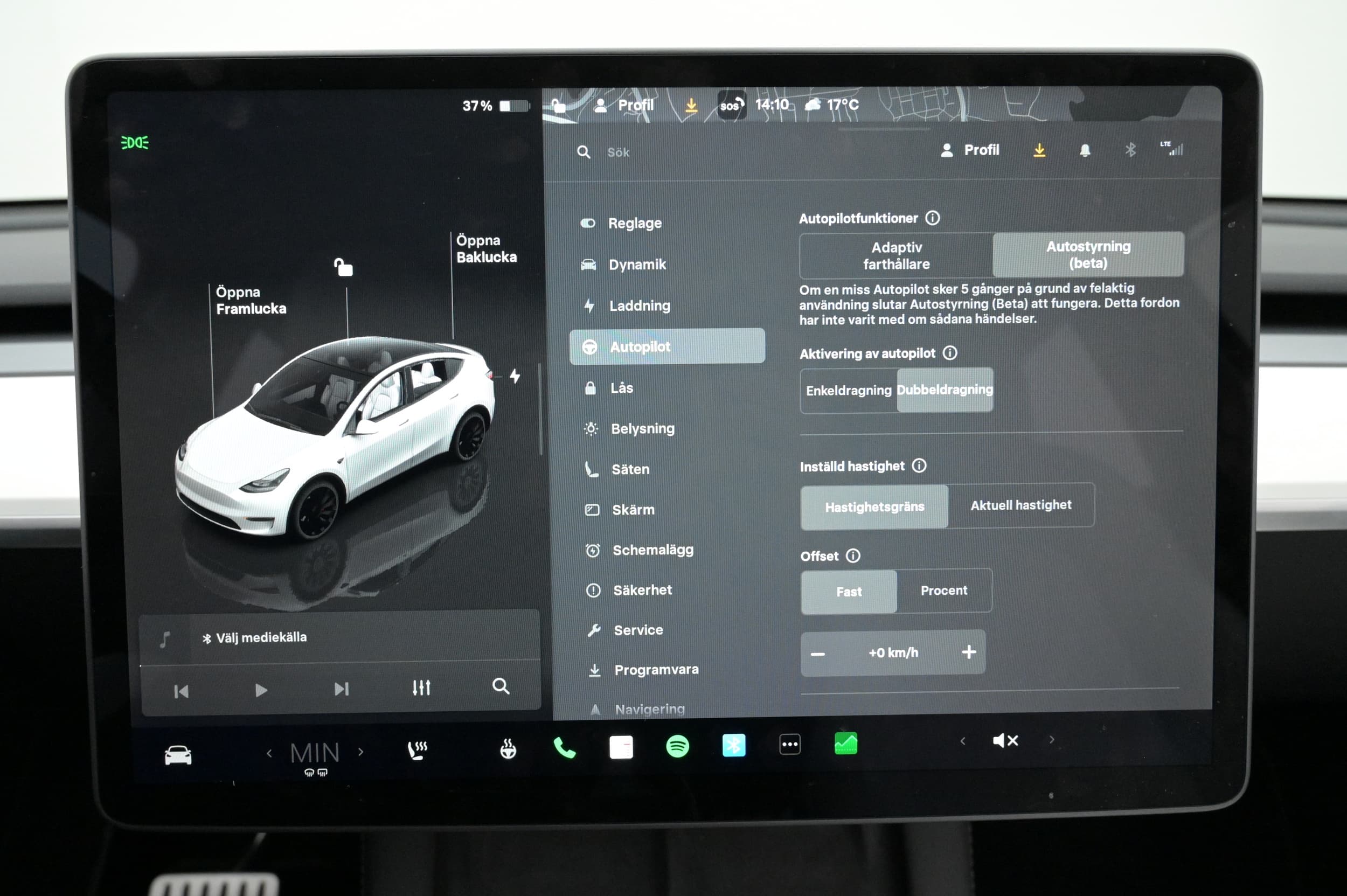Tap the green headlights indicator icon
Image resolution: width=1347 pixels, height=896 pixels.
(135, 142)
